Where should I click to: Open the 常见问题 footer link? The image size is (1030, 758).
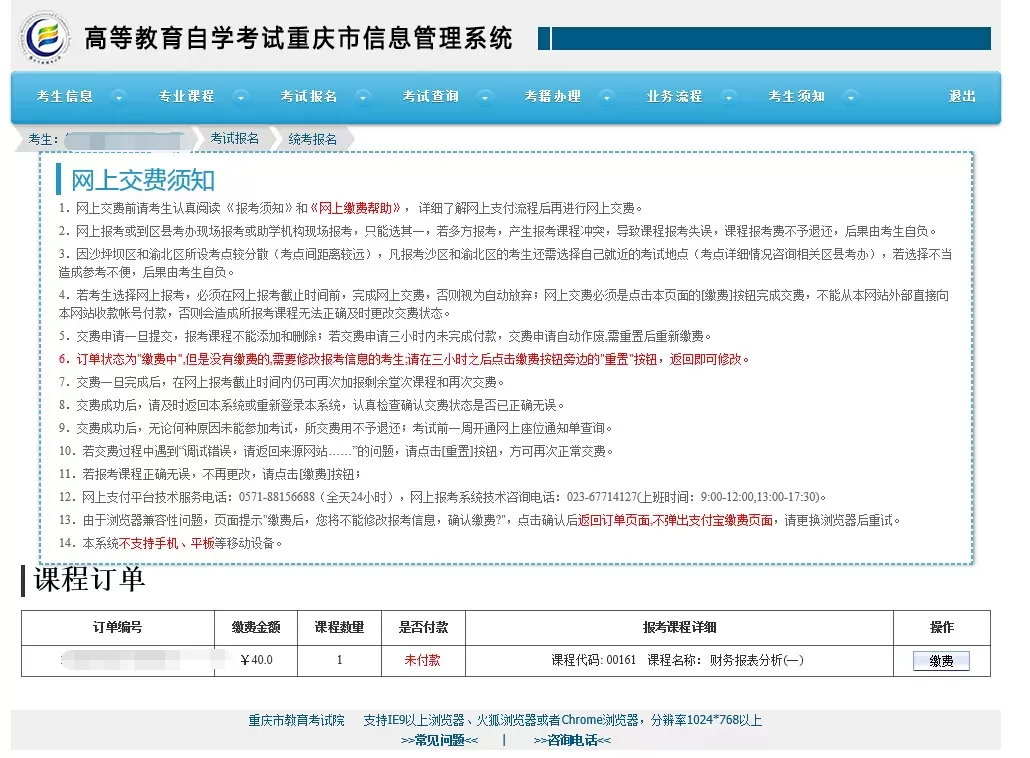click(439, 741)
